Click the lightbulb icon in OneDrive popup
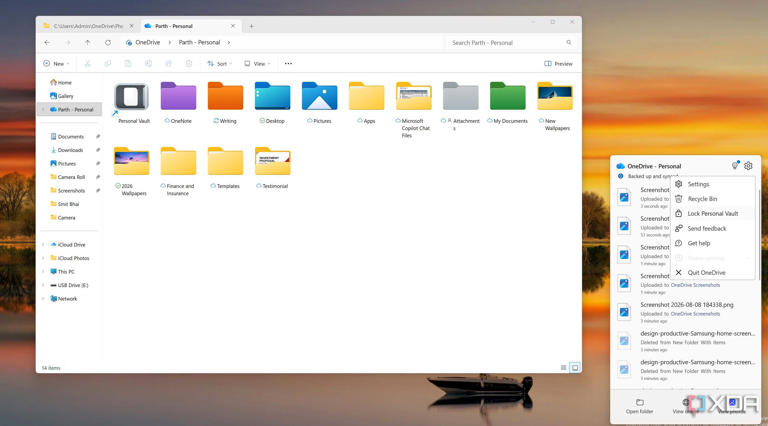Image resolution: width=768 pixels, height=426 pixels. tap(735, 166)
